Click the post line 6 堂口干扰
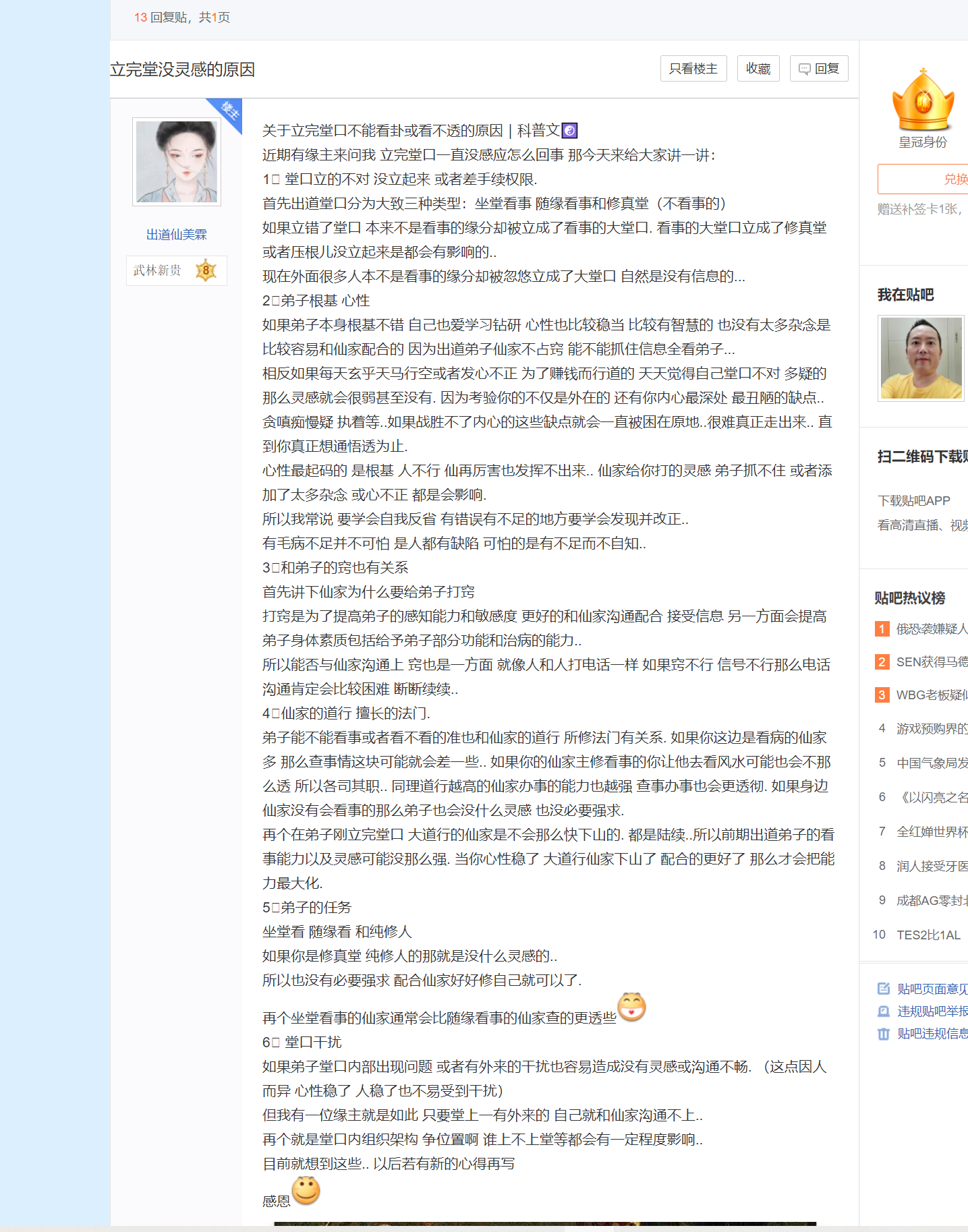 click(x=302, y=1043)
